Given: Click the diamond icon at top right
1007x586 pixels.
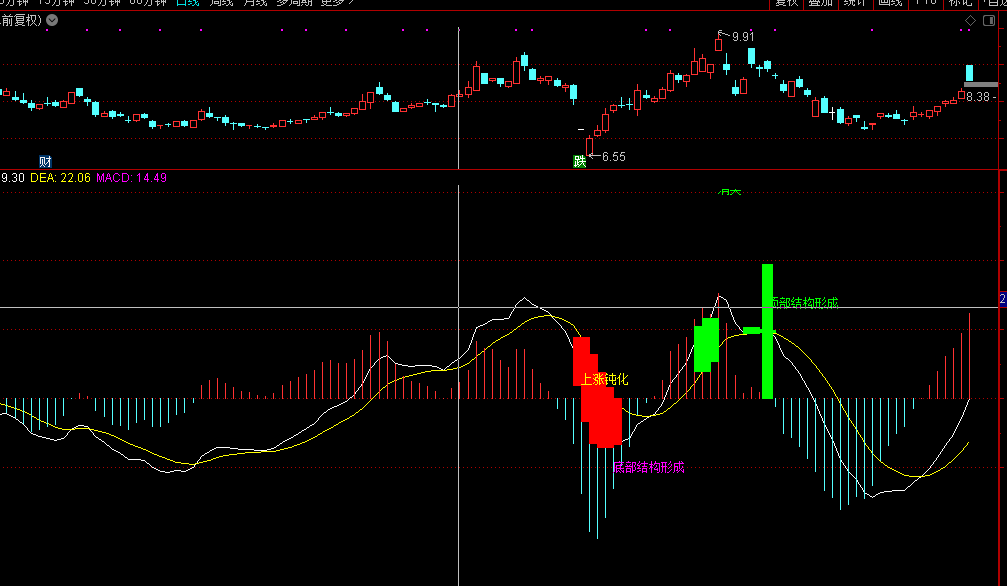Looking at the screenshot, I should [968, 21].
